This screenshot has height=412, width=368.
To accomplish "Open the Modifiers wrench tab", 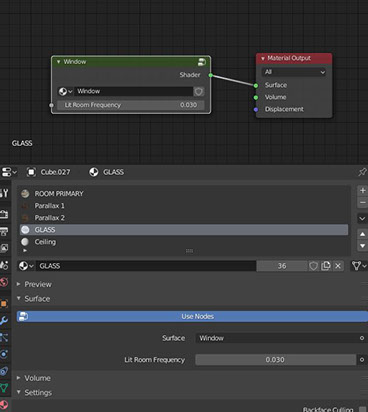I will [4, 320].
